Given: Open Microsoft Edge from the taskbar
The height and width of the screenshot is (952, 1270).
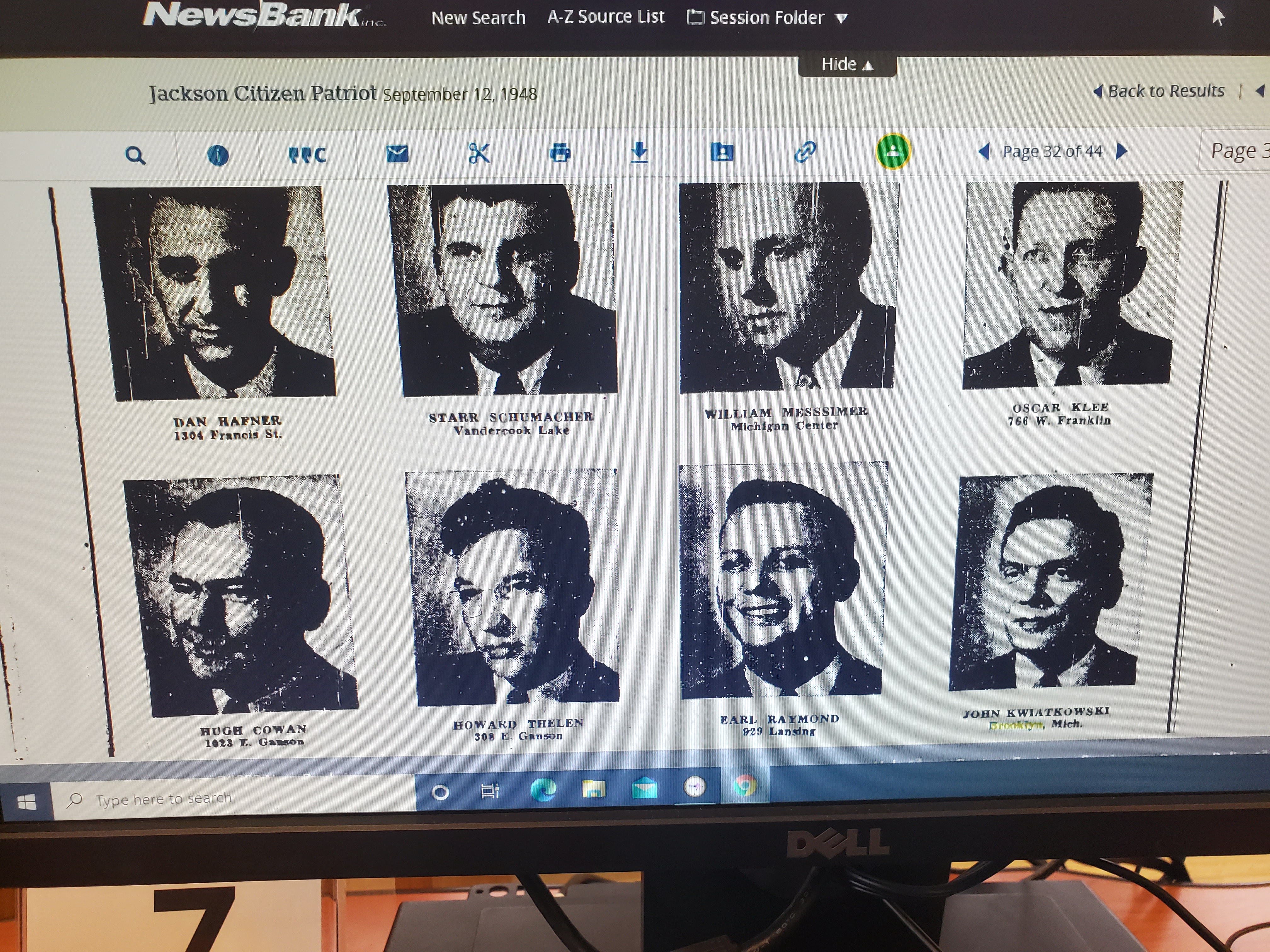Looking at the screenshot, I should [543, 790].
